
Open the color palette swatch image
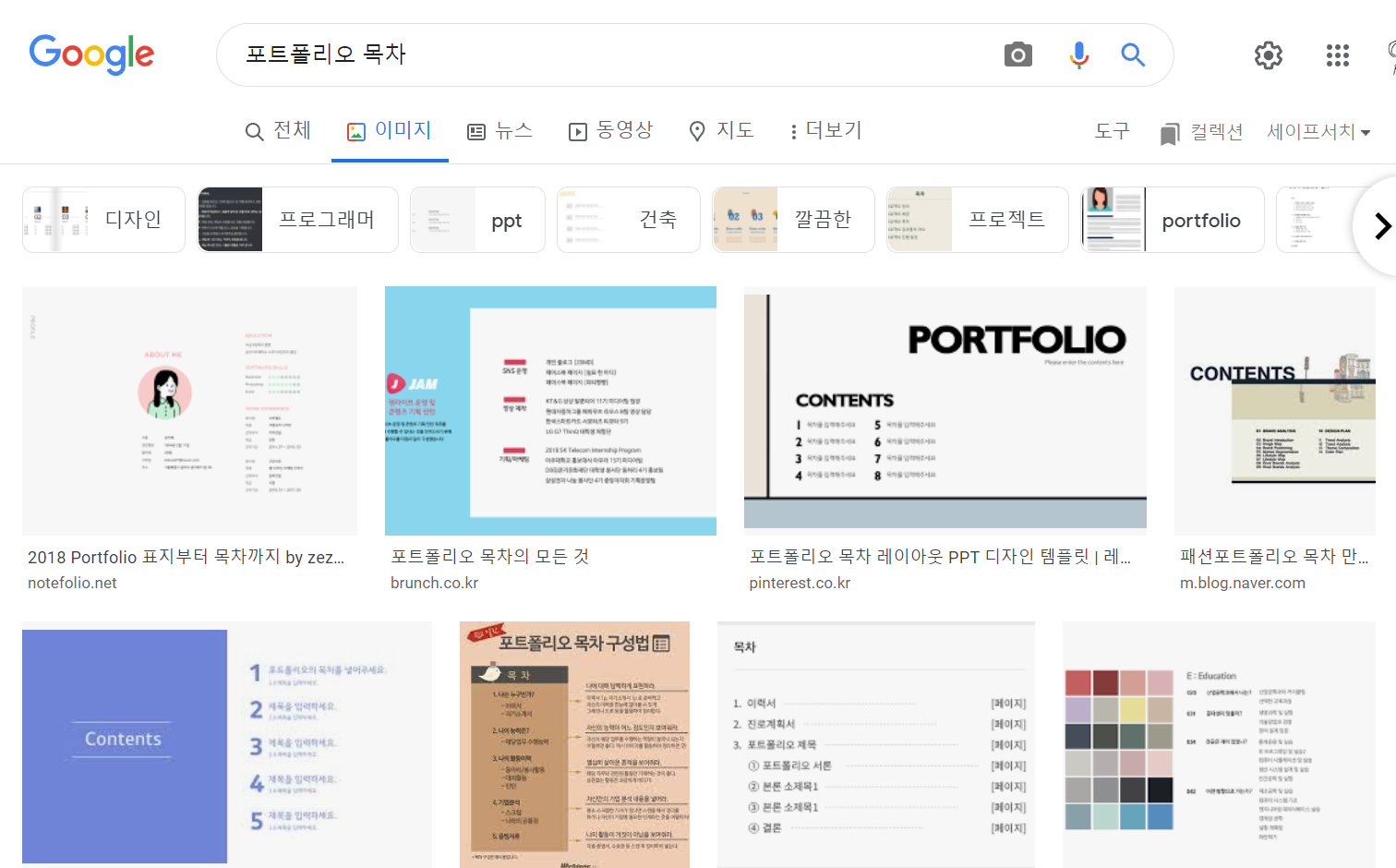point(1219,744)
